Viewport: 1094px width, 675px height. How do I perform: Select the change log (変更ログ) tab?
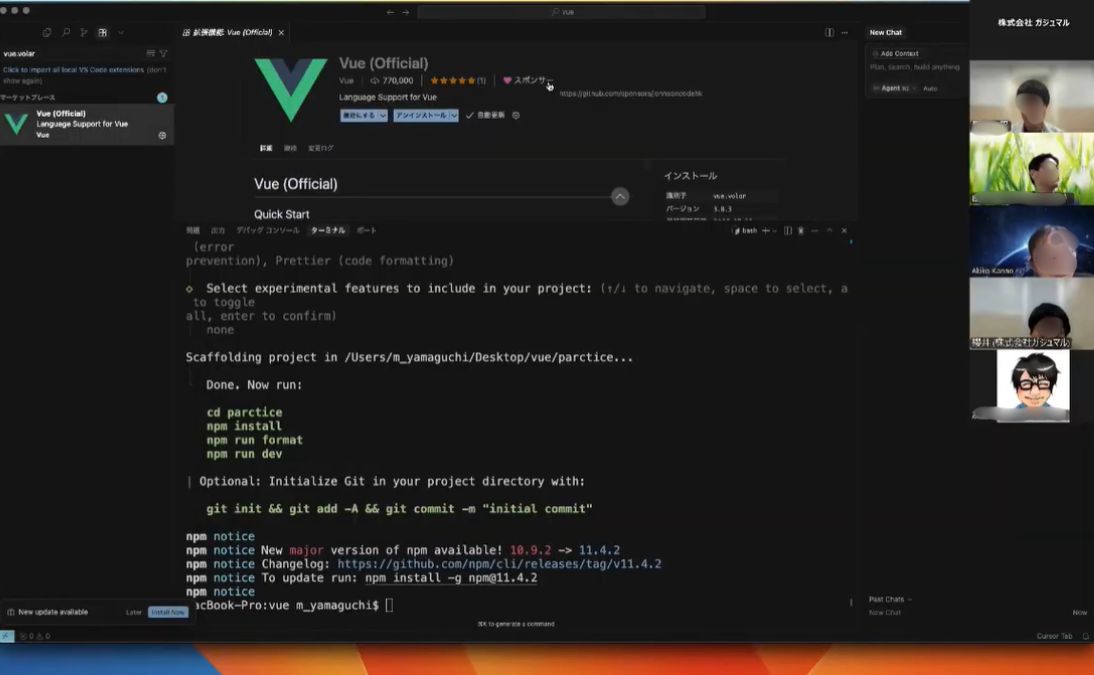pos(321,148)
